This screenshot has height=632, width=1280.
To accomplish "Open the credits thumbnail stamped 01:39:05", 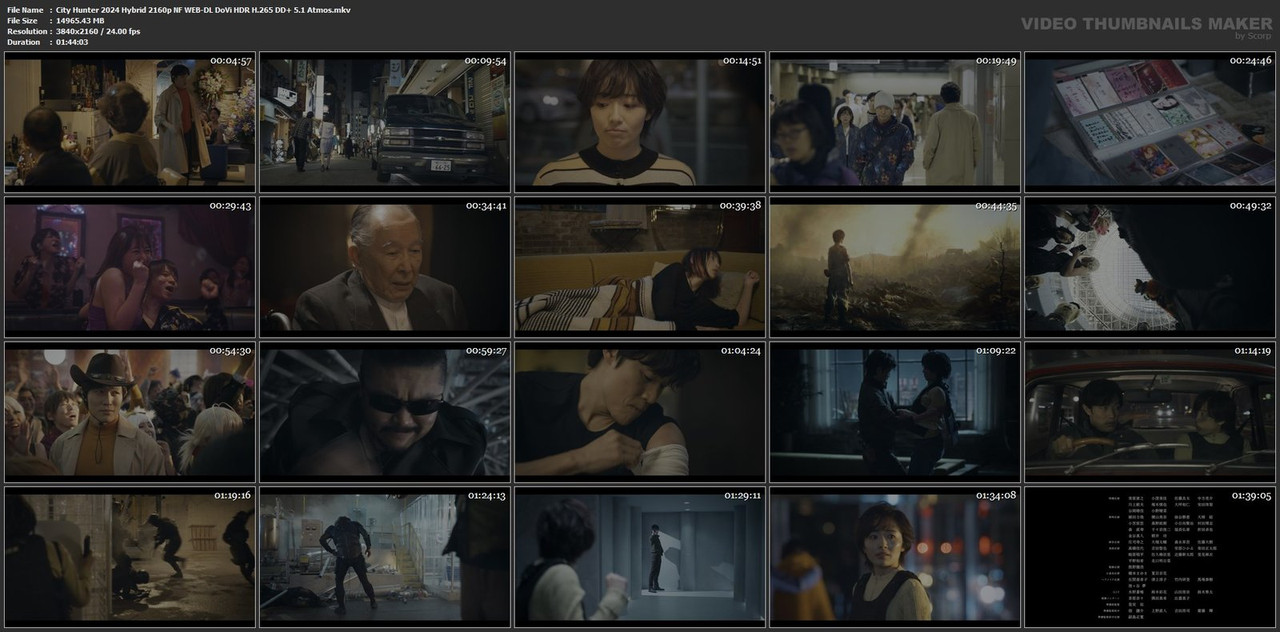I will [x=1150, y=556].
